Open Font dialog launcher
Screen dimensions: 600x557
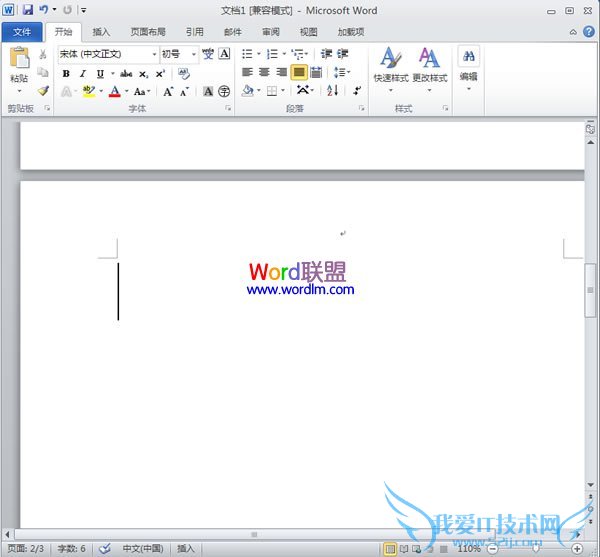pyautogui.click(x=228, y=108)
